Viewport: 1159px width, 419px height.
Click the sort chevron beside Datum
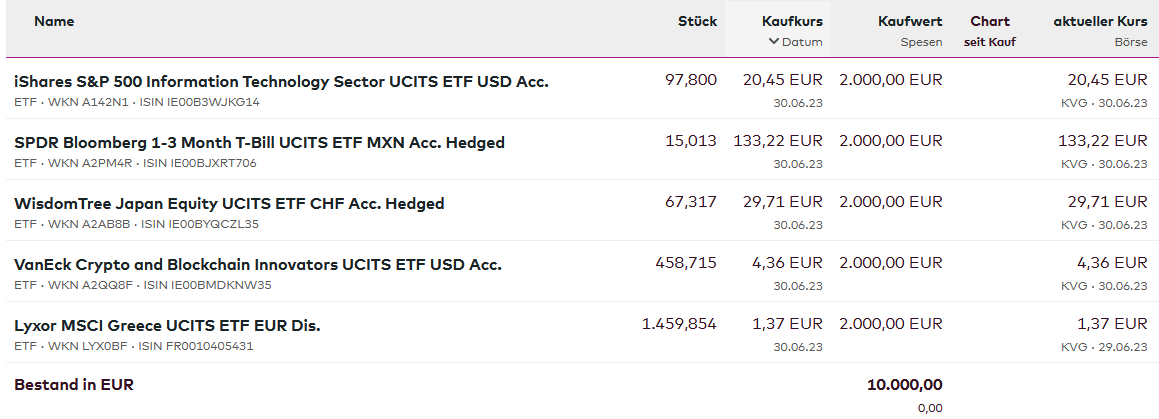pos(773,42)
